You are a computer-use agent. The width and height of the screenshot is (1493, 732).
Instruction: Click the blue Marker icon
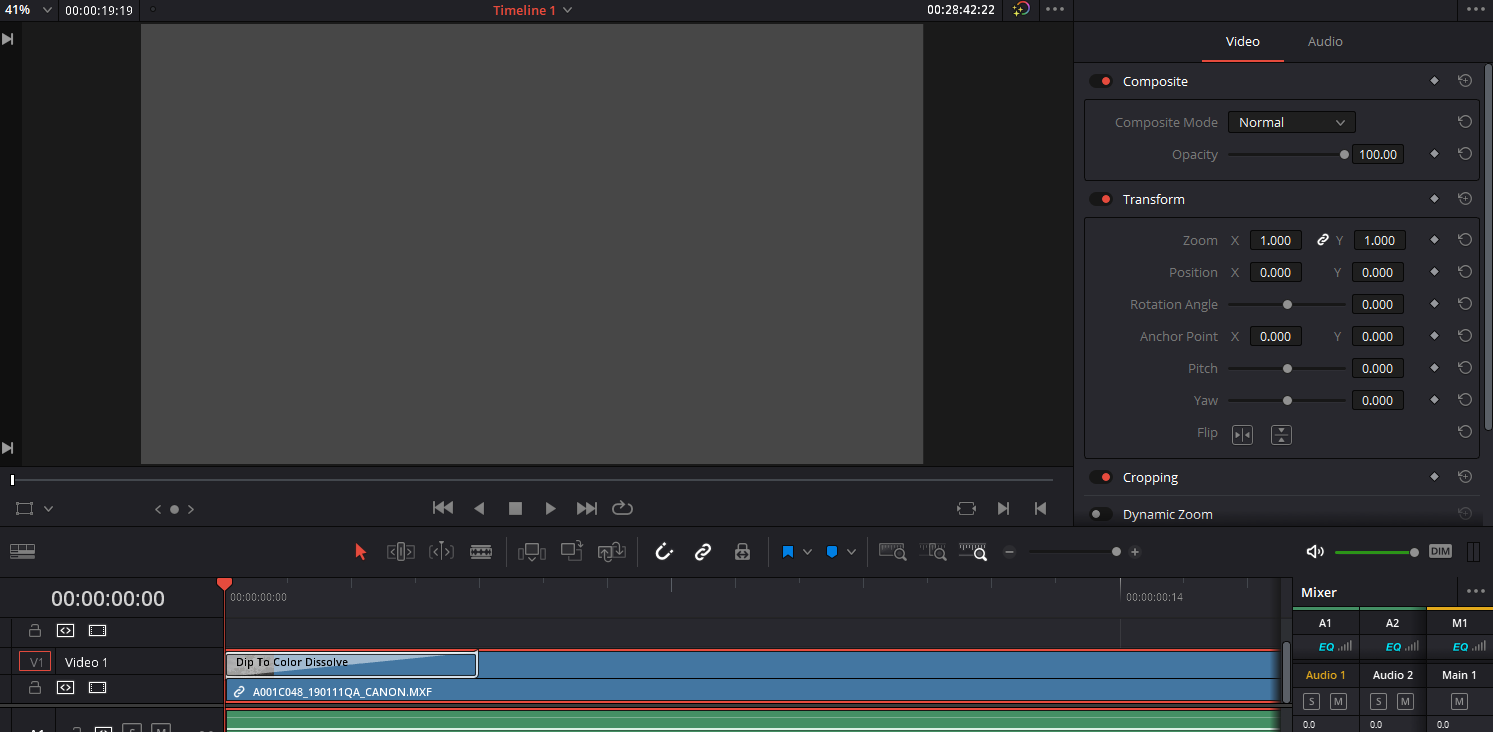(x=831, y=551)
